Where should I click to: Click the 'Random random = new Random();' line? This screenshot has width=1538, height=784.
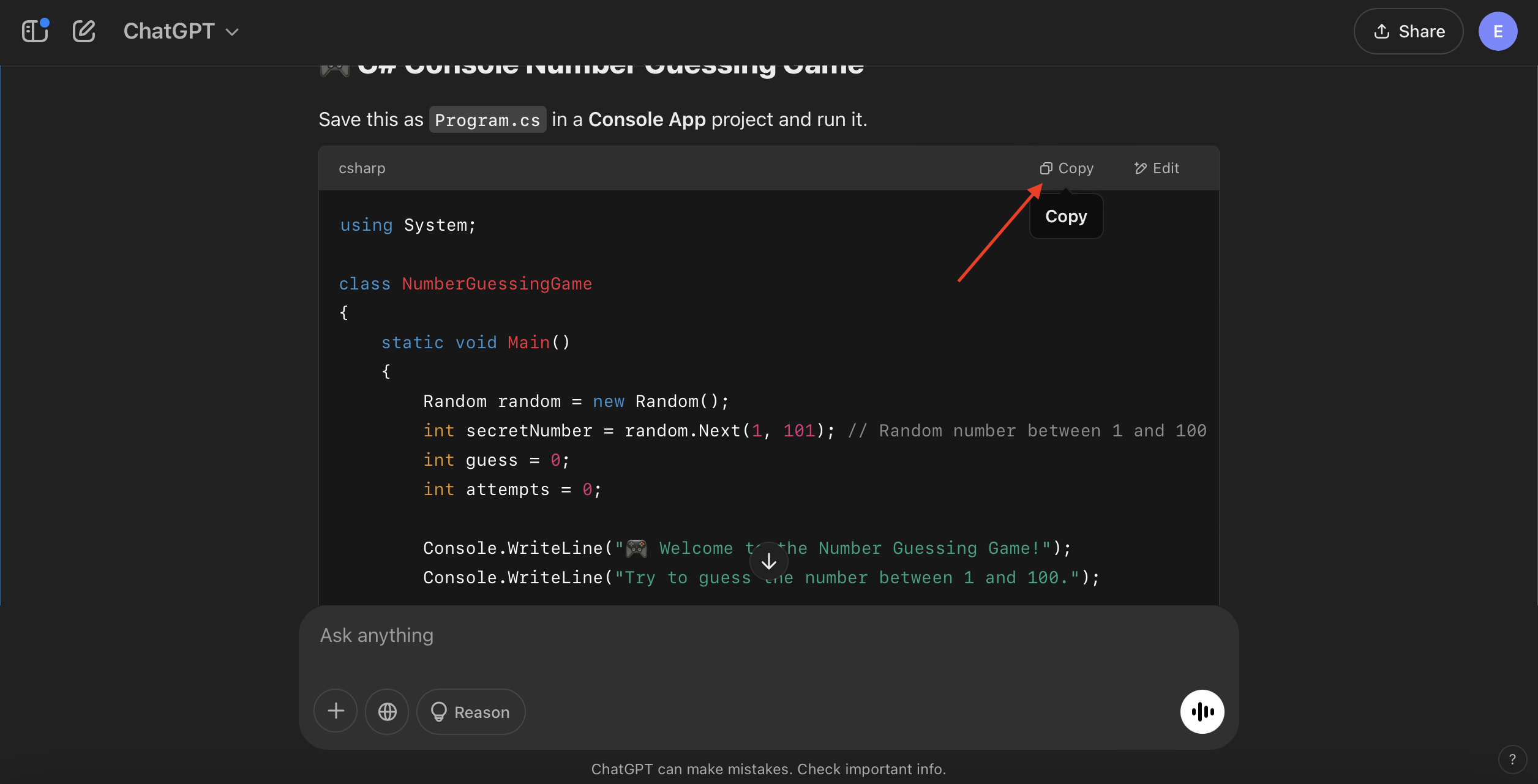pyautogui.click(x=576, y=401)
